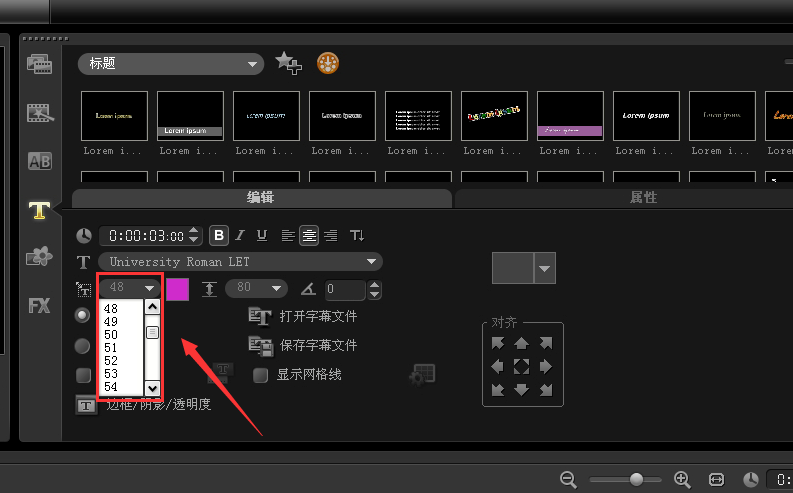Image resolution: width=793 pixels, height=493 pixels.
Task: Click the rotation angle icon
Action: pos(308,289)
